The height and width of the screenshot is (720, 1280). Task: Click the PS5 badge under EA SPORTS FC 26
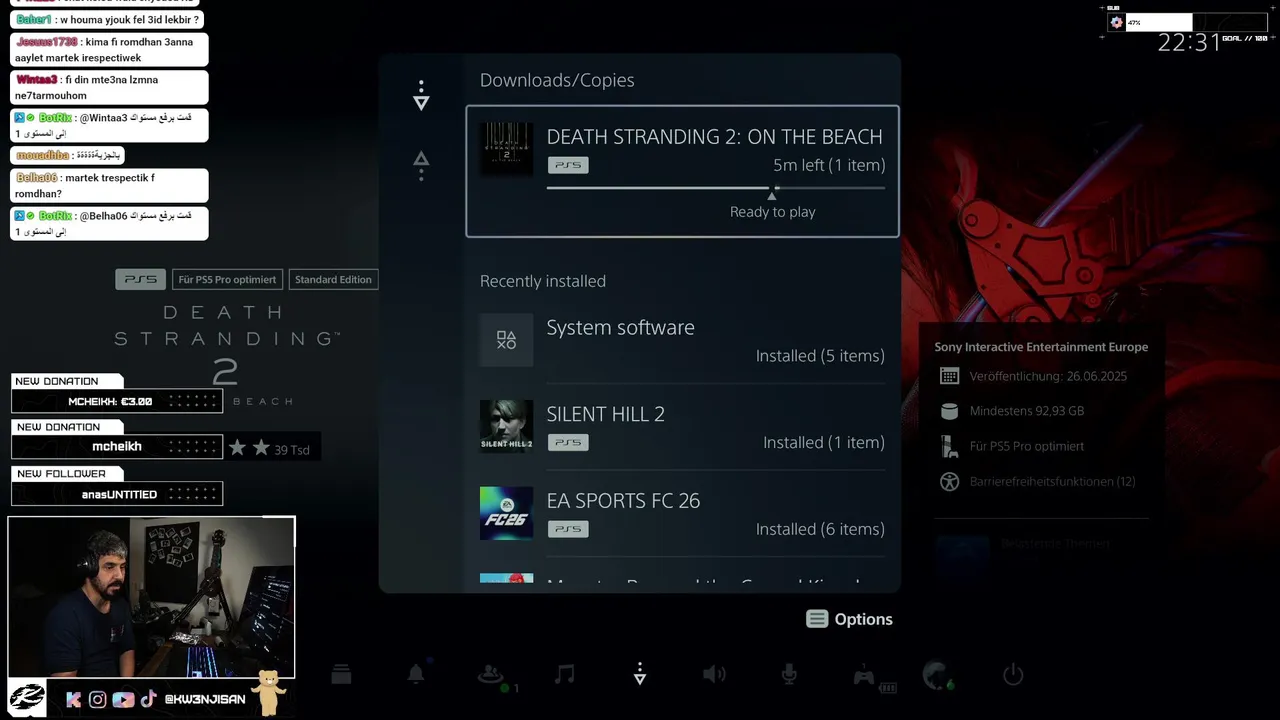[x=568, y=529]
